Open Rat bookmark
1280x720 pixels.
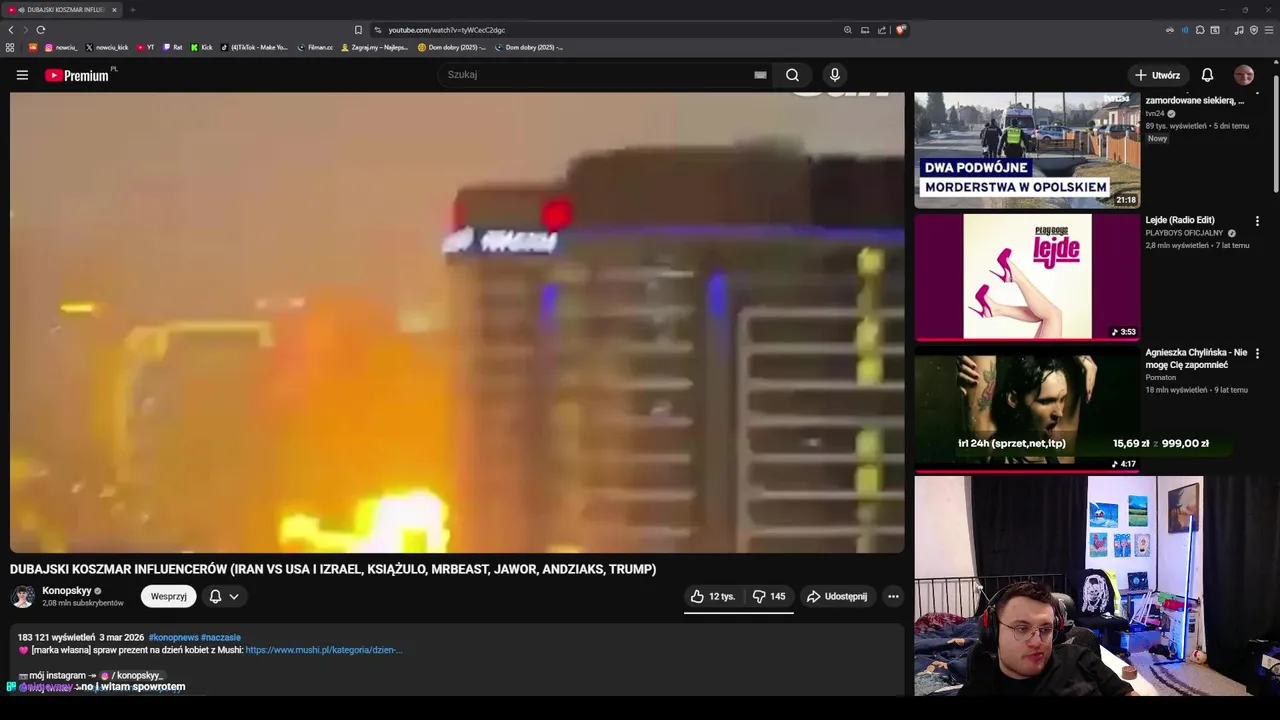pyautogui.click(x=173, y=47)
